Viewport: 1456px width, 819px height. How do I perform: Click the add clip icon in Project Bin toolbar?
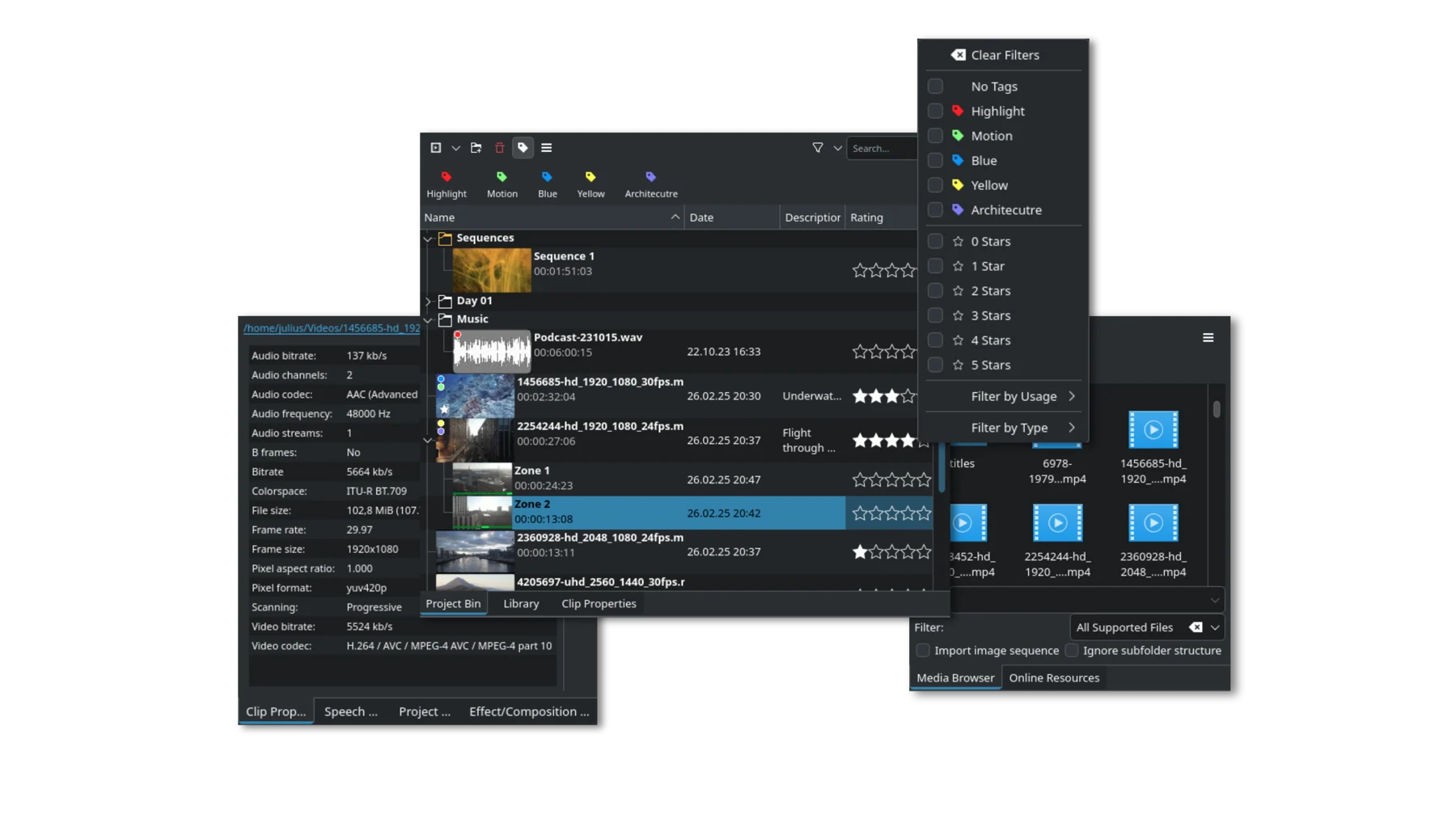click(436, 148)
